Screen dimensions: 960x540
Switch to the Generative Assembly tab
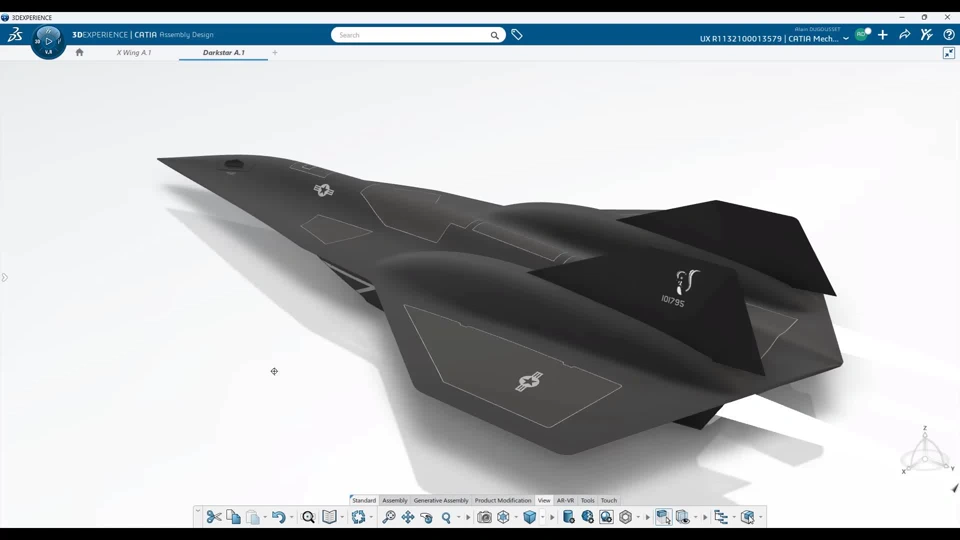(x=441, y=500)
